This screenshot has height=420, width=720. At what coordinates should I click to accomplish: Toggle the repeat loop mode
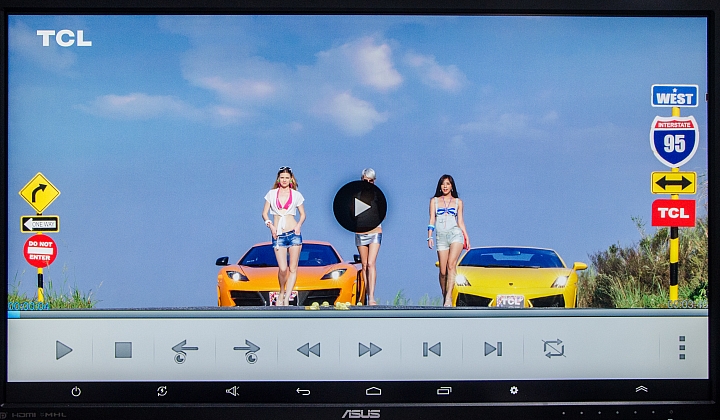(x=554, y=348)
